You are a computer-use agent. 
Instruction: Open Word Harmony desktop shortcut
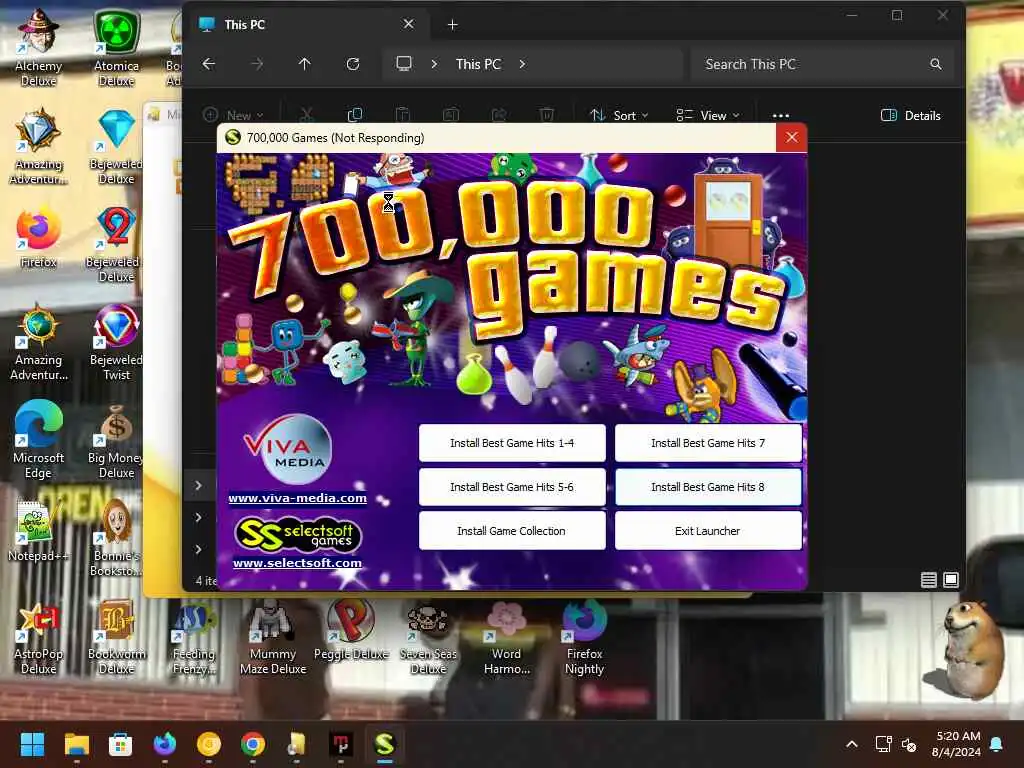[507, 637]
